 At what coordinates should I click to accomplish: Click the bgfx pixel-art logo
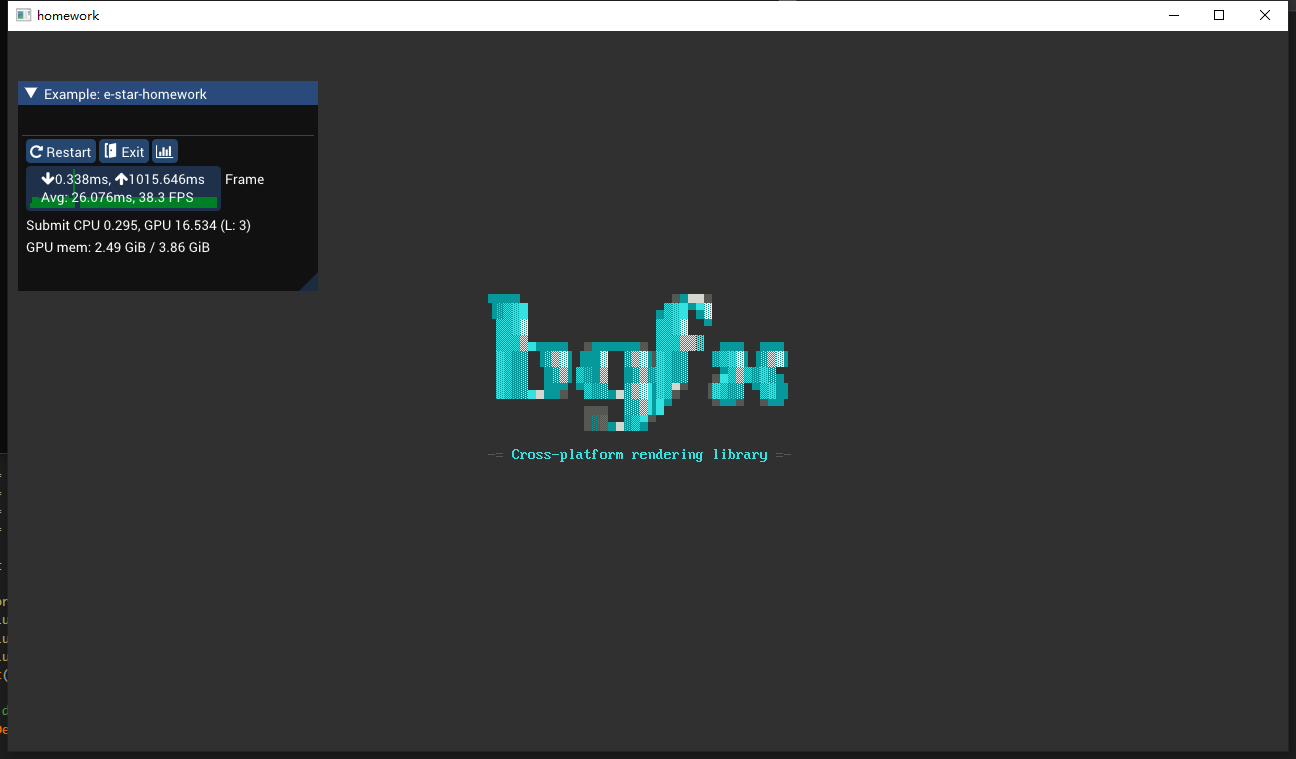pyautogui.click(x=638, y=362)
